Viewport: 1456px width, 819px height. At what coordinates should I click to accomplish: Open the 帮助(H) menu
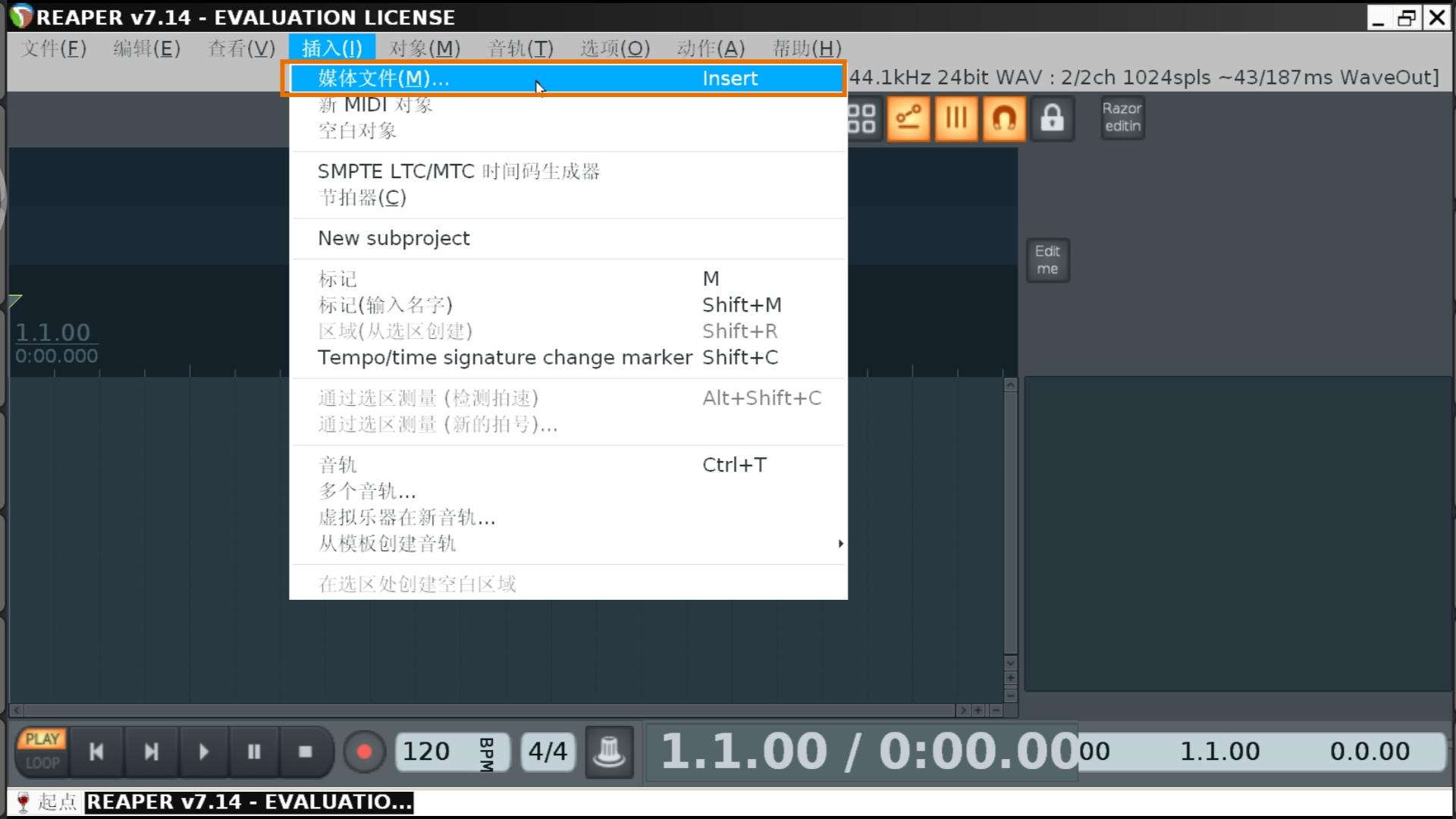tap(807, 49)
